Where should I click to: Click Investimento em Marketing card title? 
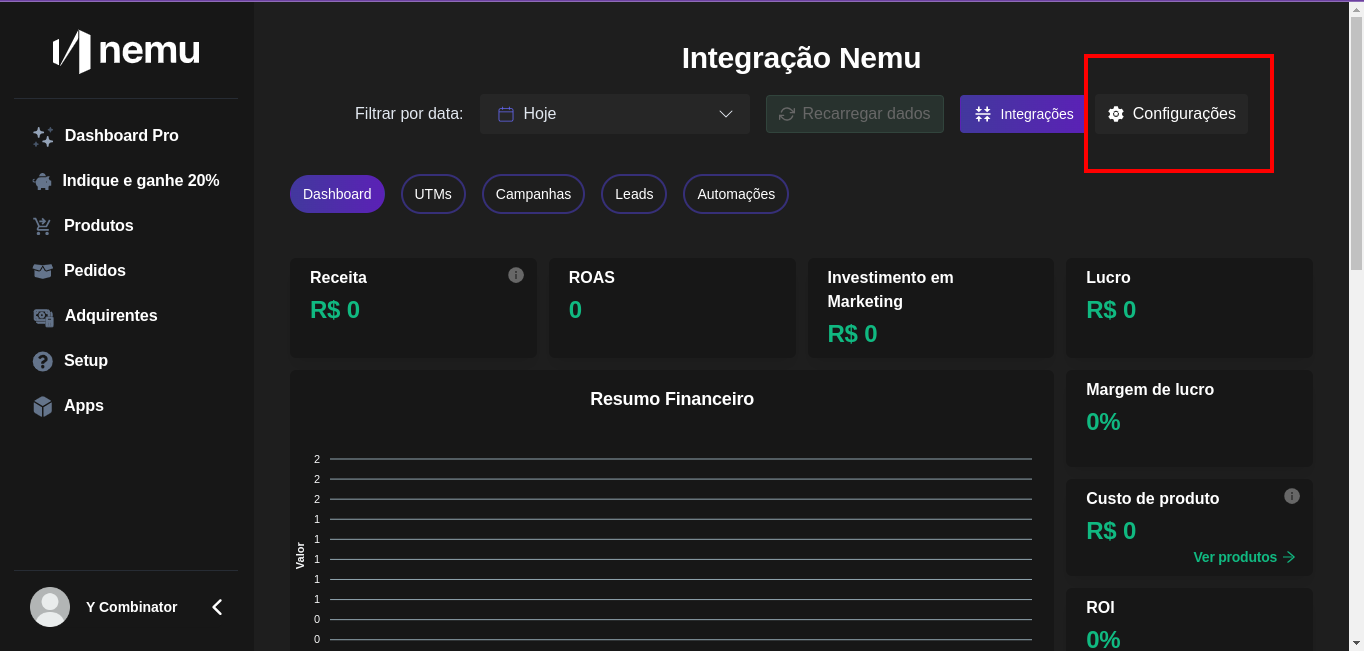890,289
